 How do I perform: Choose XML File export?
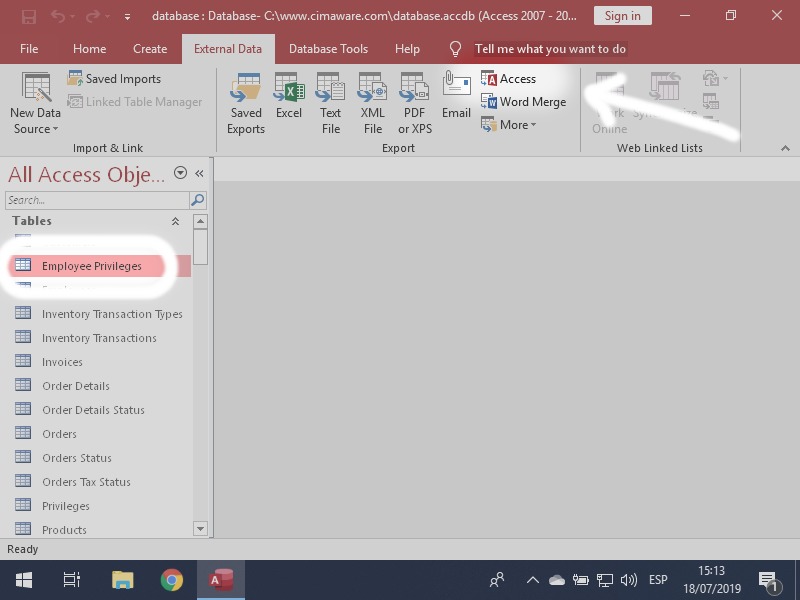coord(372,101)
